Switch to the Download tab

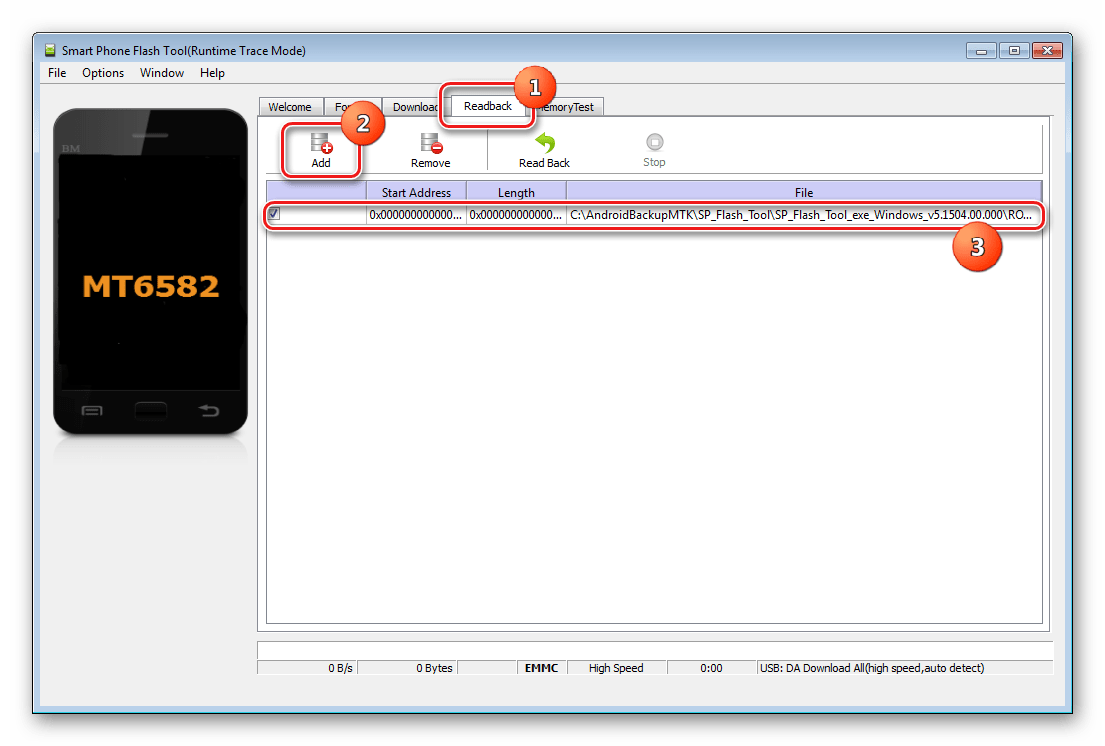point(414,106)
